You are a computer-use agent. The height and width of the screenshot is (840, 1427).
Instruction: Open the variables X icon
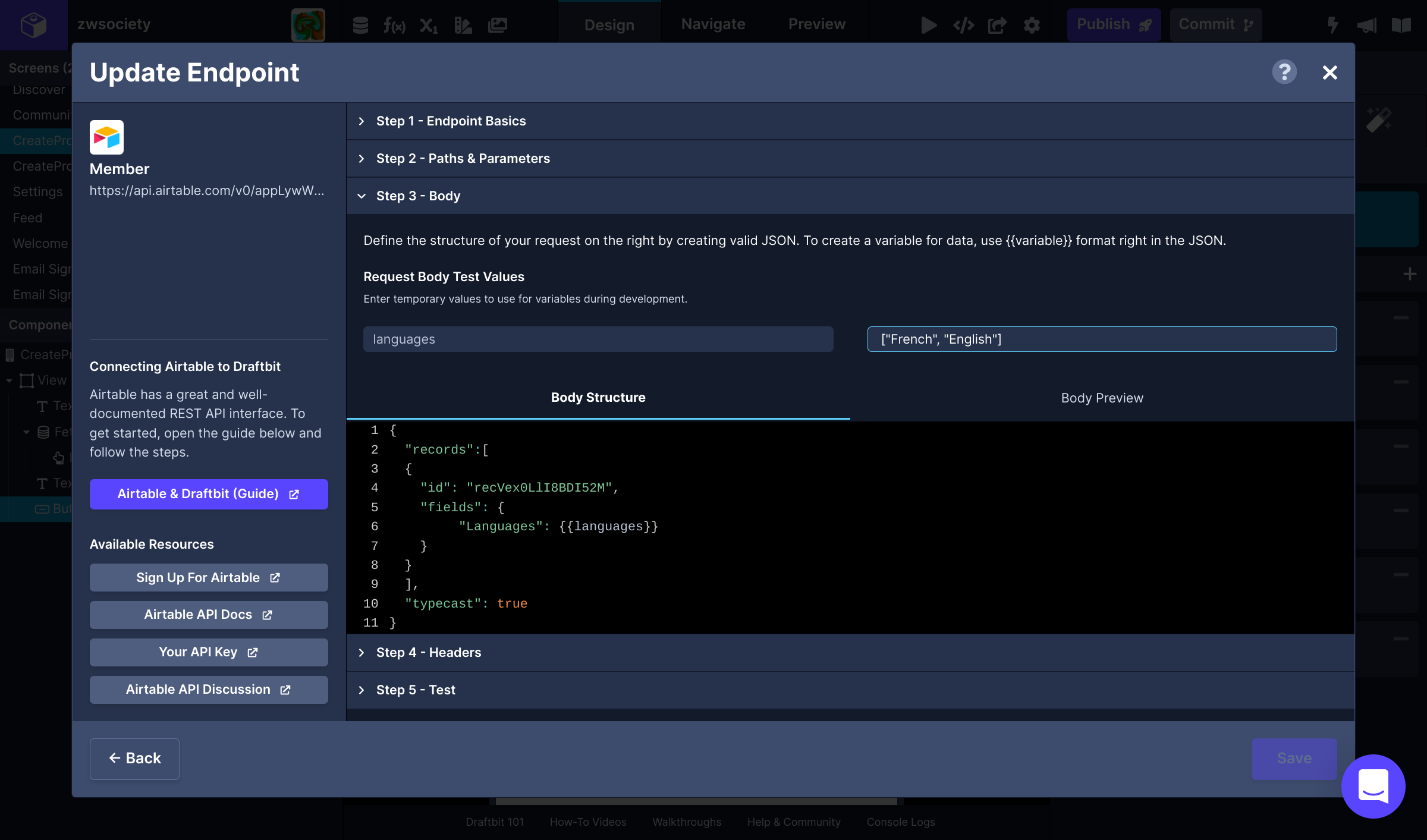click(x=429, y=25)
